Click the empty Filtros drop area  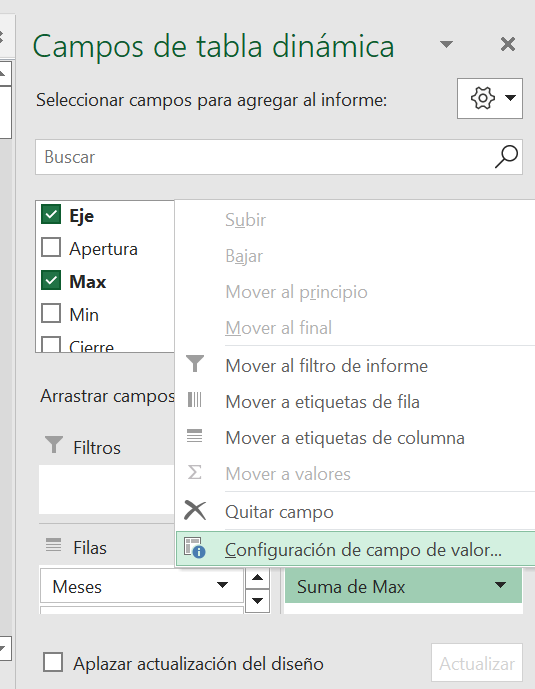coord(107,489)
